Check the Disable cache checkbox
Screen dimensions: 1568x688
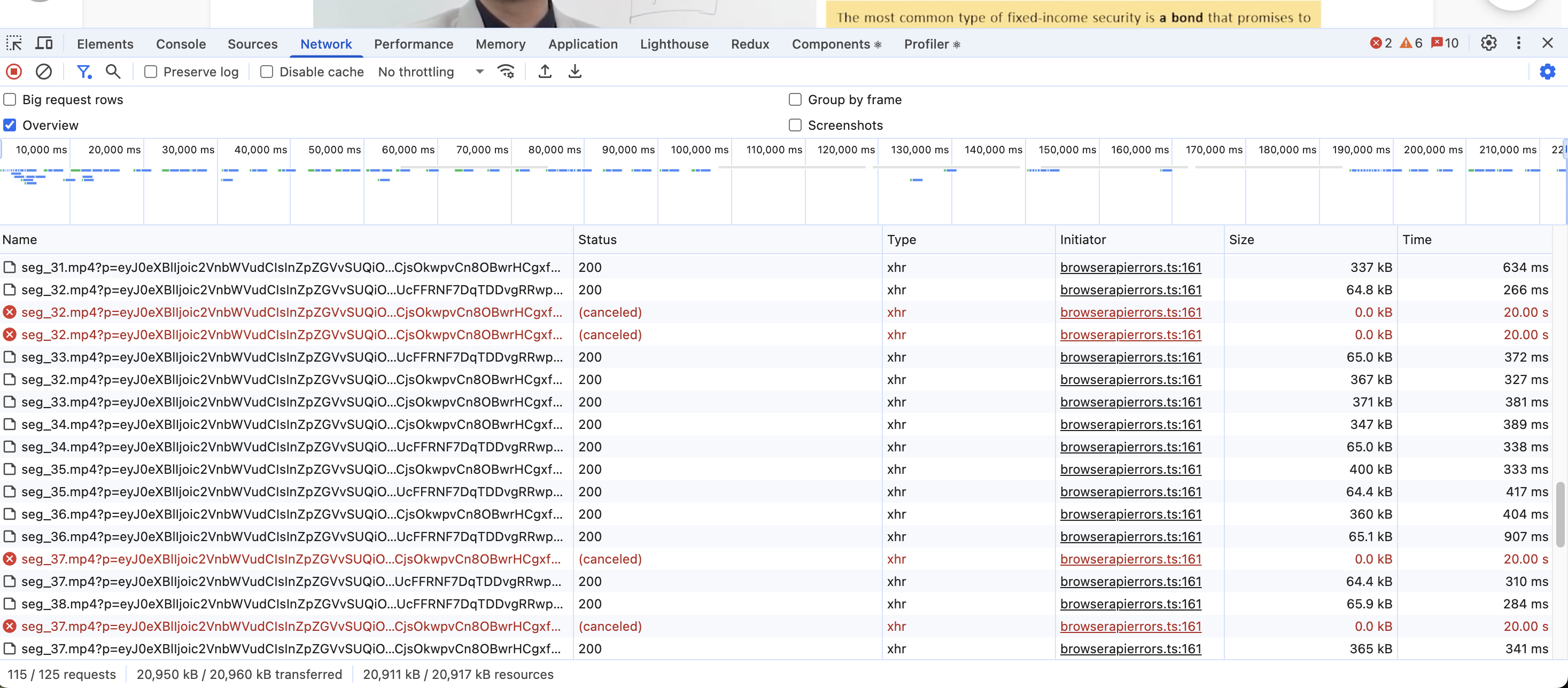[x=267, y=72]
